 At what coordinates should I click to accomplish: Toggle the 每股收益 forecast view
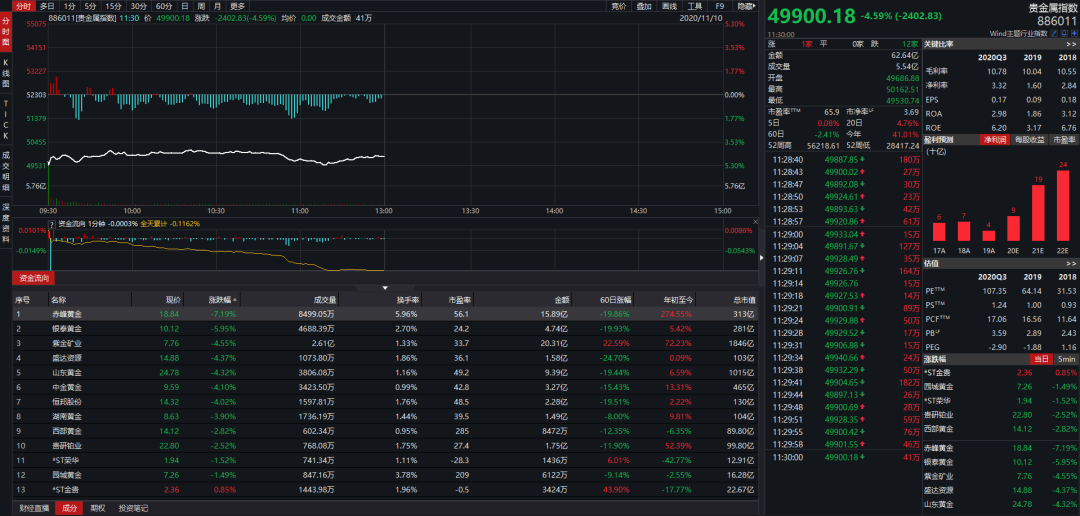pos(1031,140)
